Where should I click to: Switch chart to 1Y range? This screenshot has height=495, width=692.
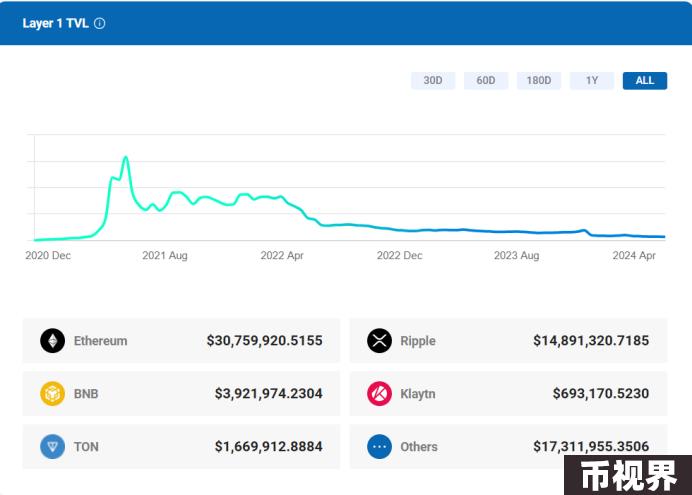pyautogui.click(x=592, y=80)
